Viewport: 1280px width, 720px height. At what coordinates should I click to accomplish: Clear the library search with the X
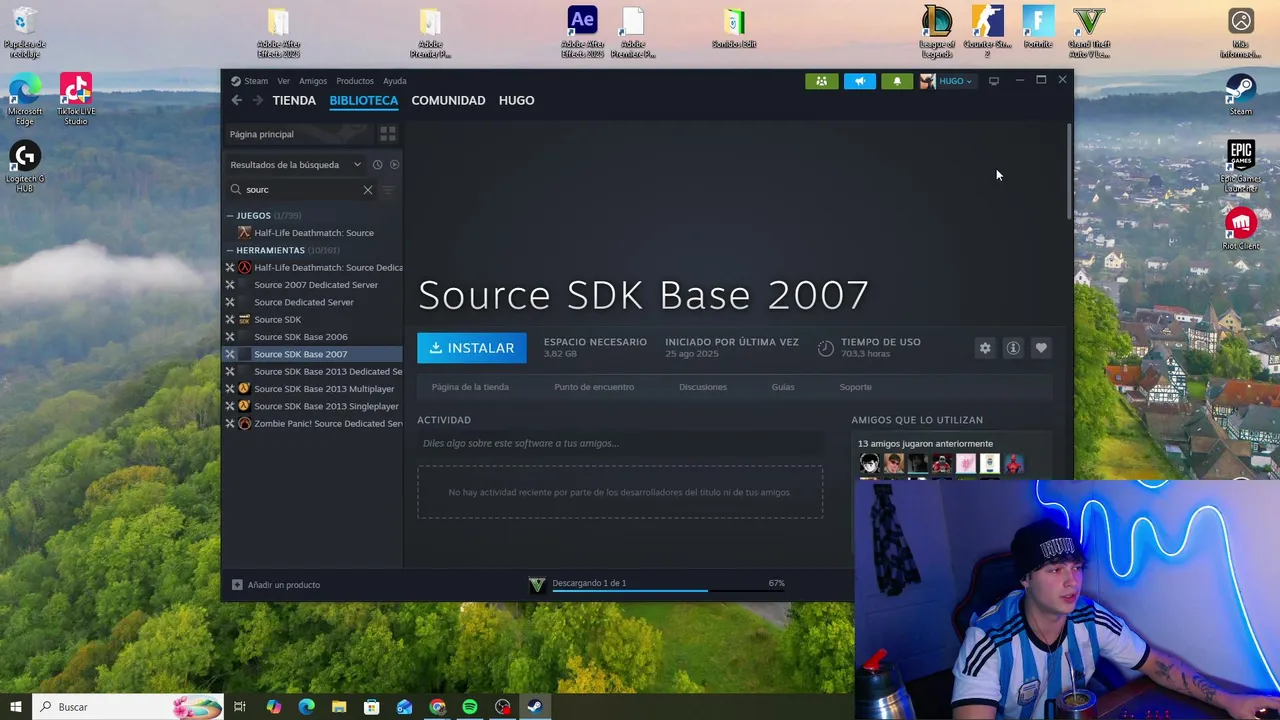(x=368, y=190)
